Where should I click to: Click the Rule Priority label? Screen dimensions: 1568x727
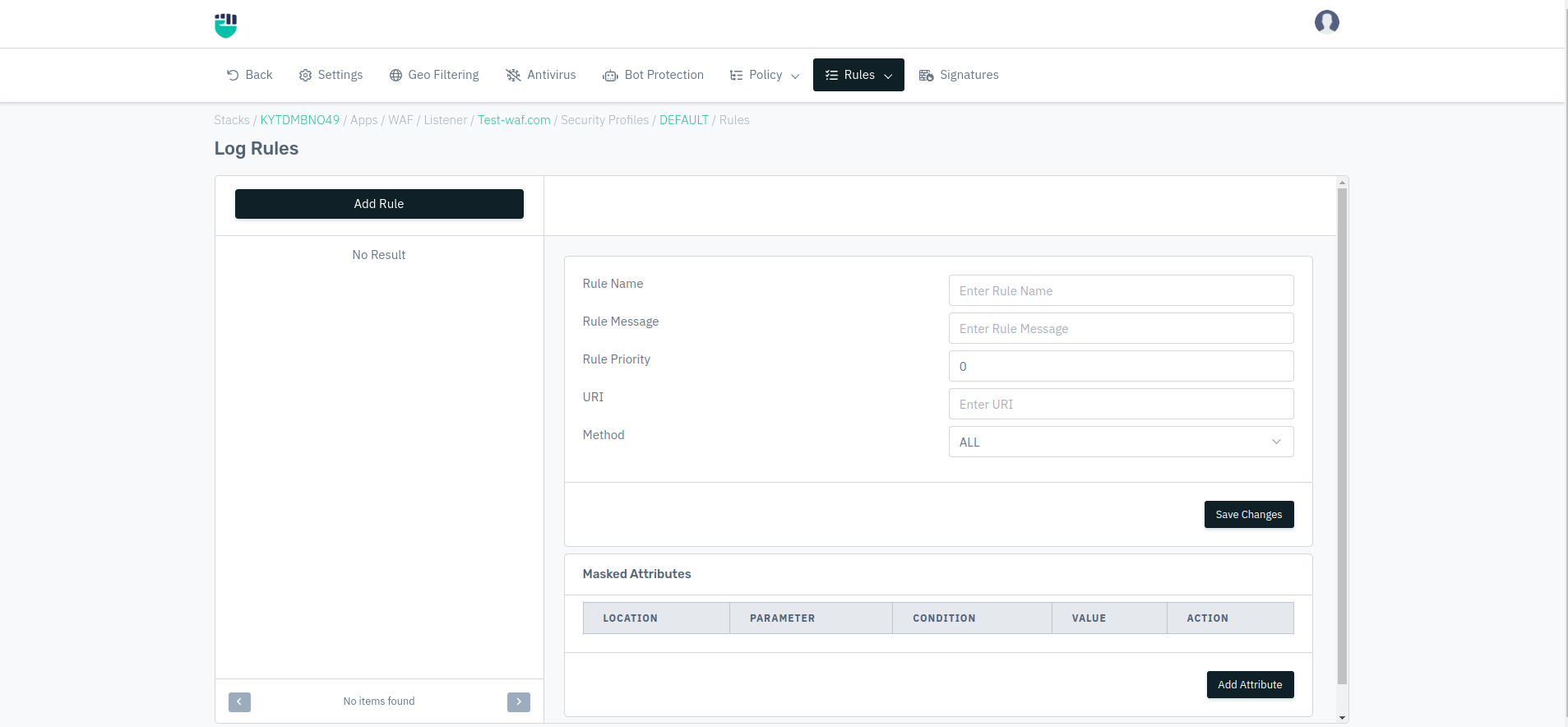[x=617, y=359]
